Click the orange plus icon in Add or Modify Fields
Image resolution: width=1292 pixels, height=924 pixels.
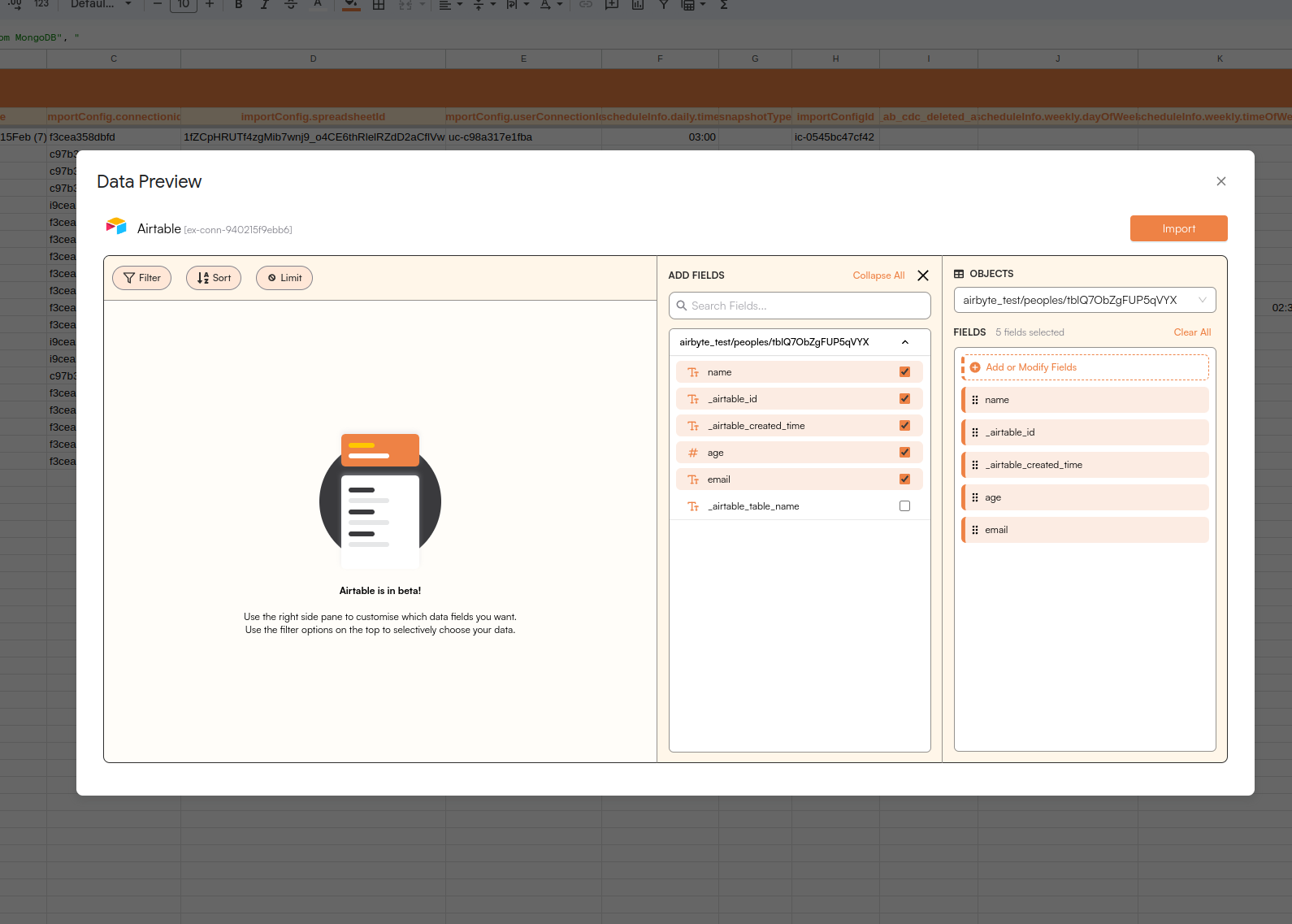click(x=975, y=367)
